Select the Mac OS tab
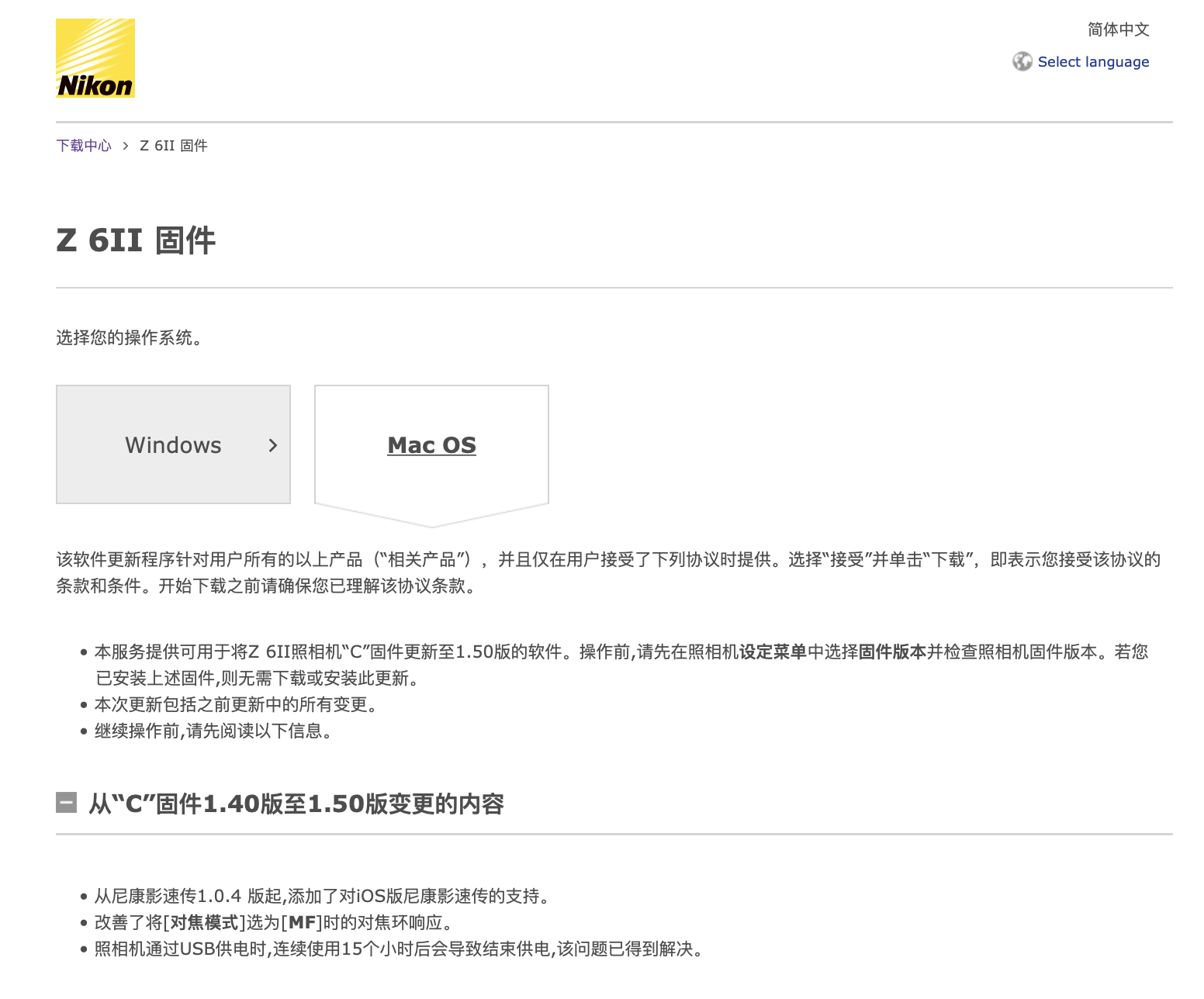The width and height of the screenshot is (1204, 999). pos(431,445)
